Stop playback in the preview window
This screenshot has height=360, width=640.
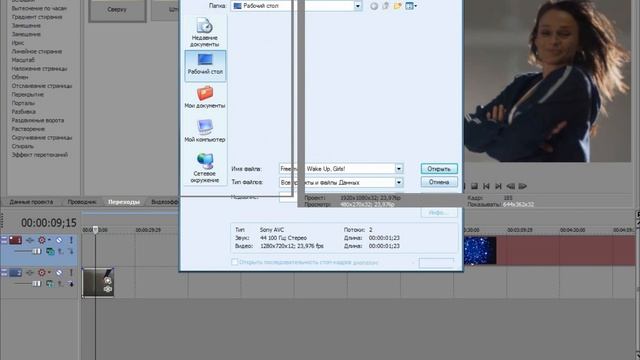tap(474, 186)
